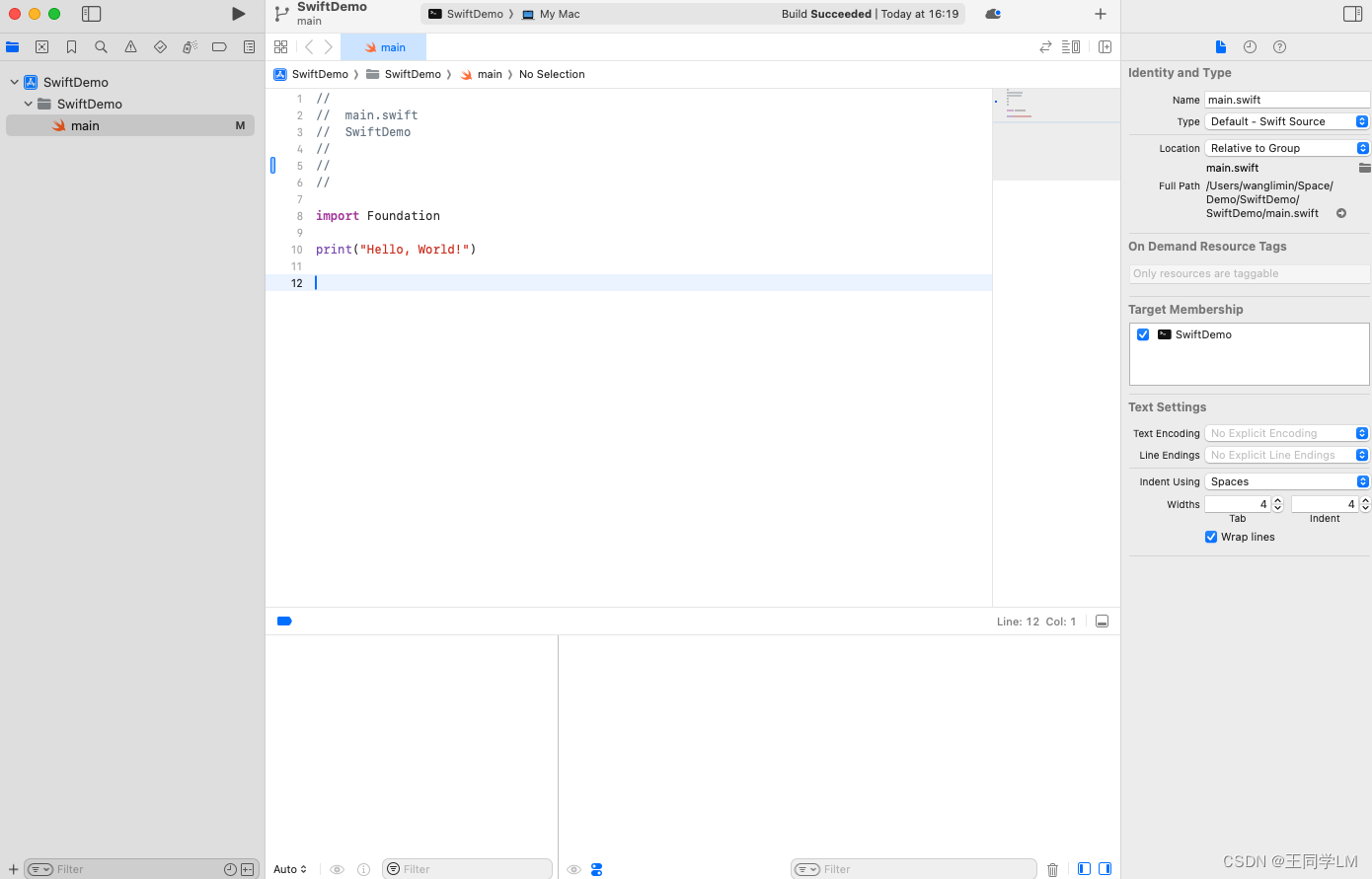
Task: Open SwiftDemo folder in the jump bar
Action: click(404, 74)
